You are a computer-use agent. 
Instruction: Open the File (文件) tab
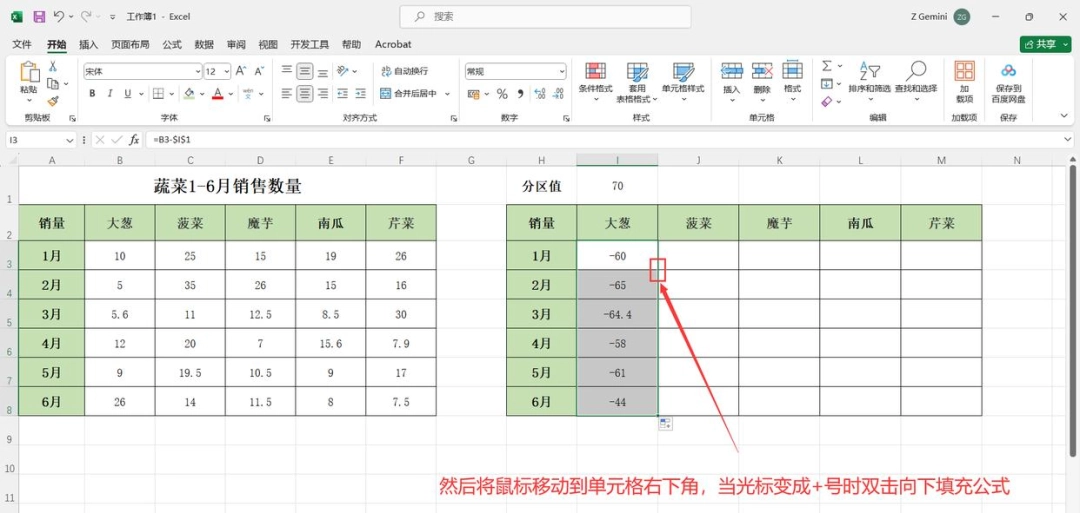coord(23,44)
